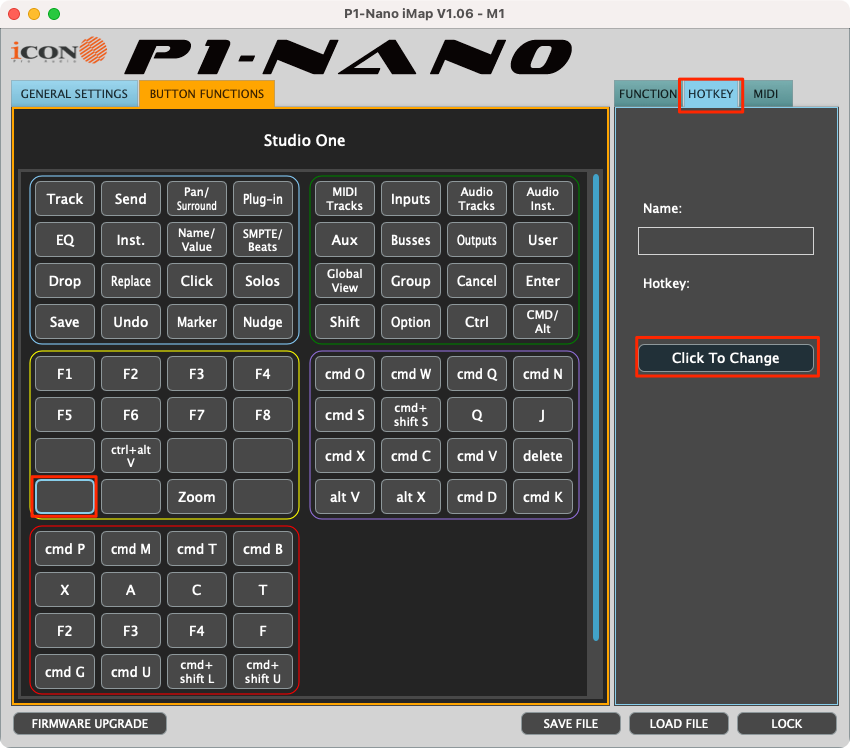Choose the Global View button

345,281
